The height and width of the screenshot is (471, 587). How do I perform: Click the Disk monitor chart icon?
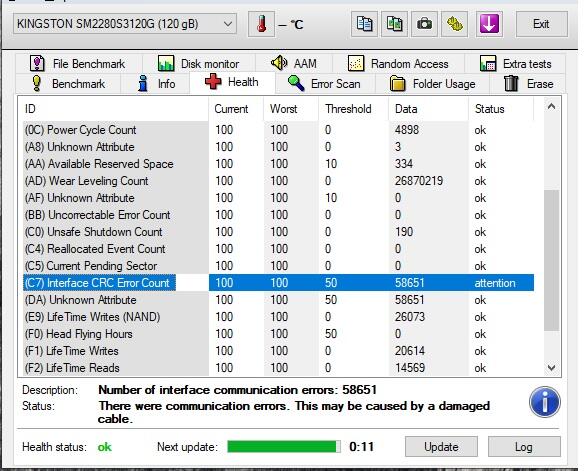(x=166, y=63)
